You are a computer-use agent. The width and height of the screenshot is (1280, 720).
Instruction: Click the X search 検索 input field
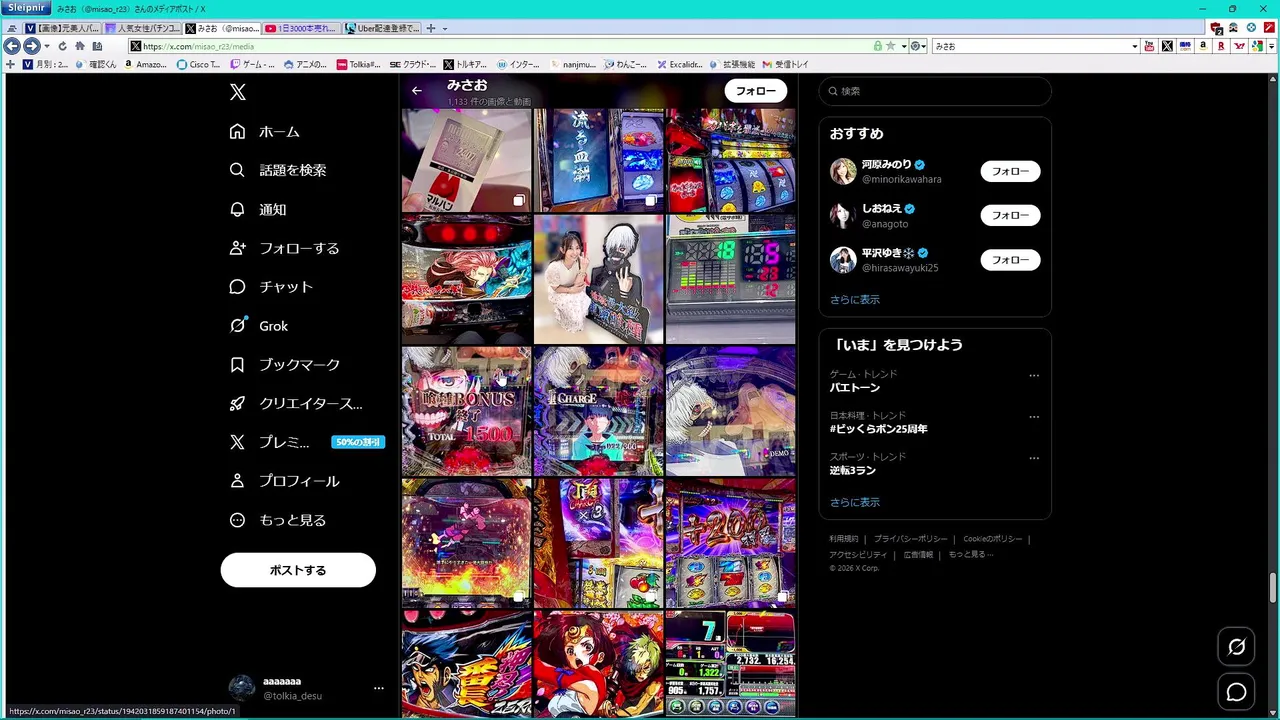coord(935,91)
